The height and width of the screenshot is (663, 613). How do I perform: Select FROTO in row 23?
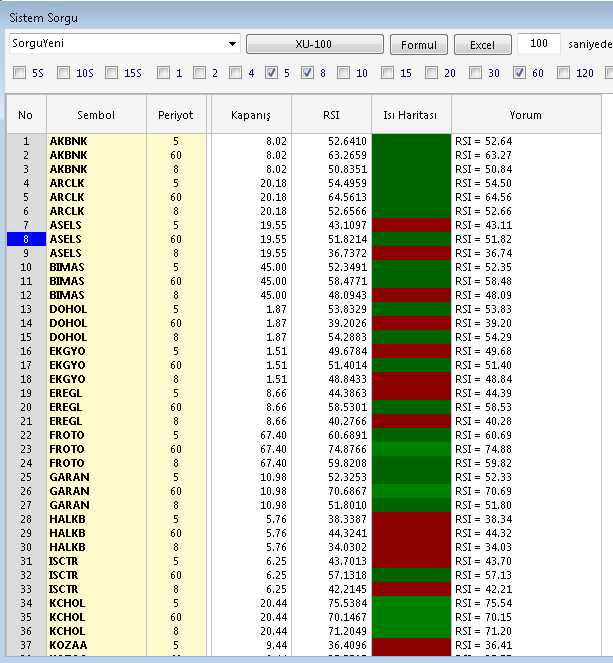coord(67,449)
